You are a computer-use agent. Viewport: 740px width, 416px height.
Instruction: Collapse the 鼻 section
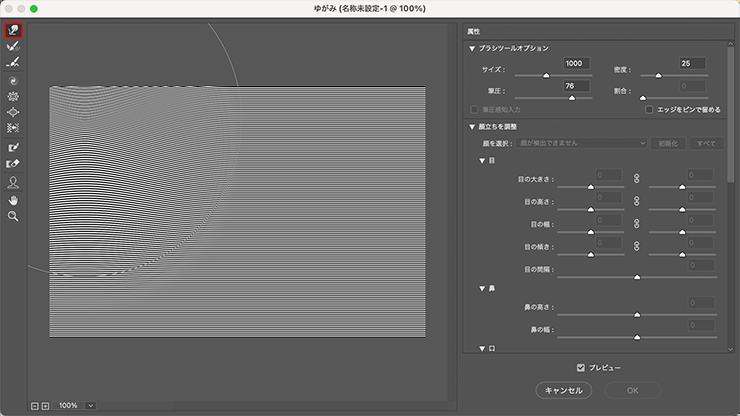coord(482,287)
